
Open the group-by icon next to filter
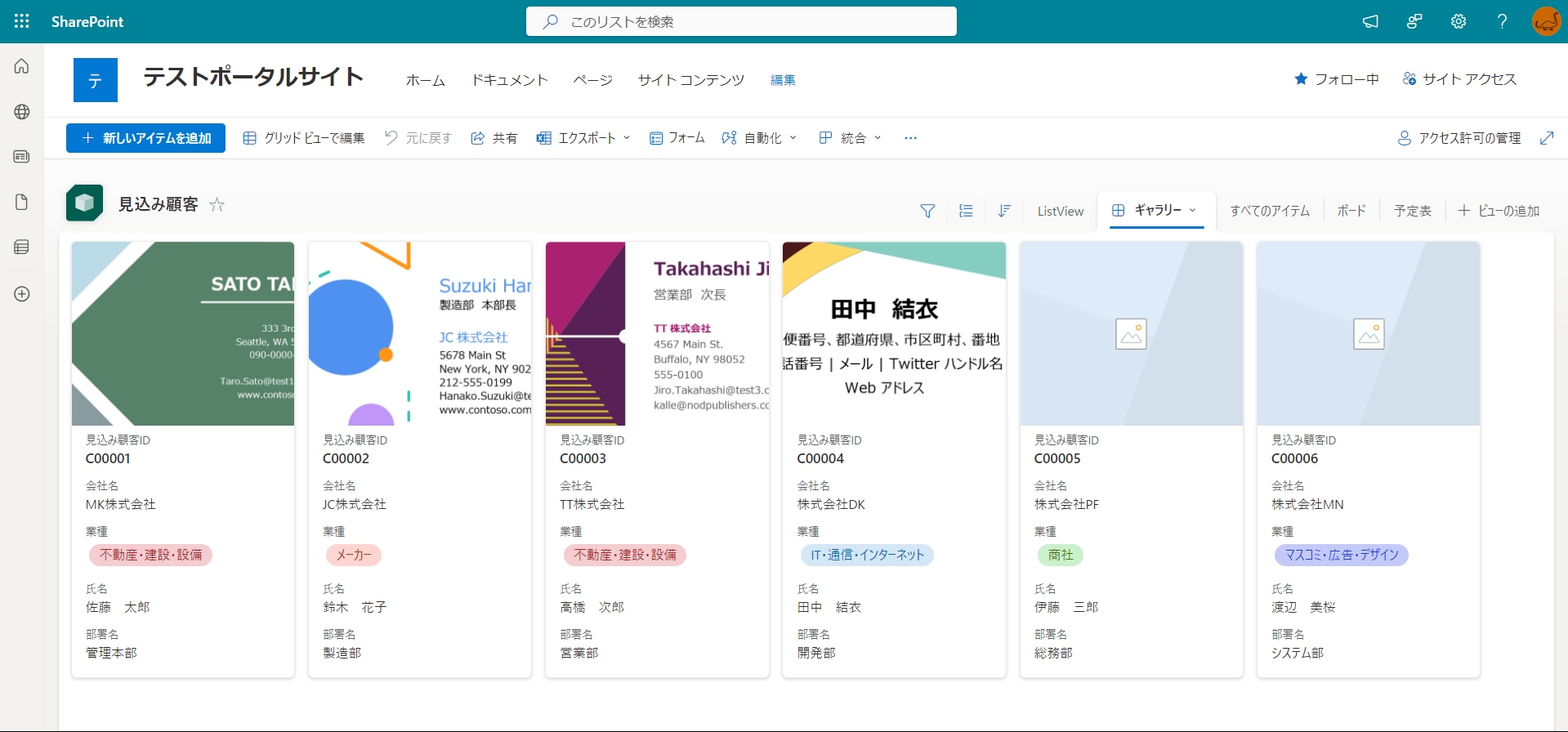(966, 211)
